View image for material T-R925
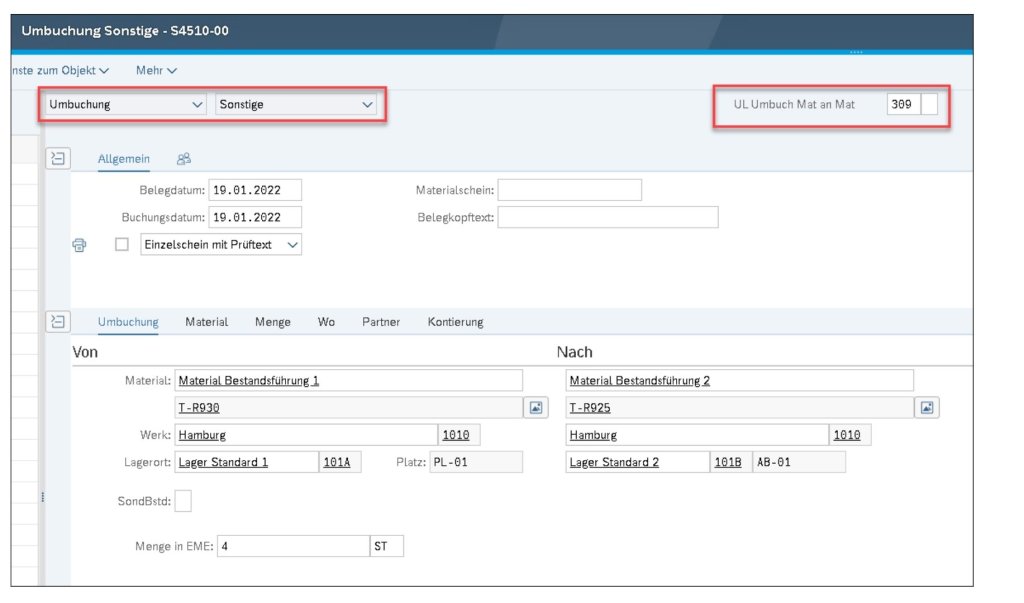Screen dimensions: 1024x603 click(927, 408)
